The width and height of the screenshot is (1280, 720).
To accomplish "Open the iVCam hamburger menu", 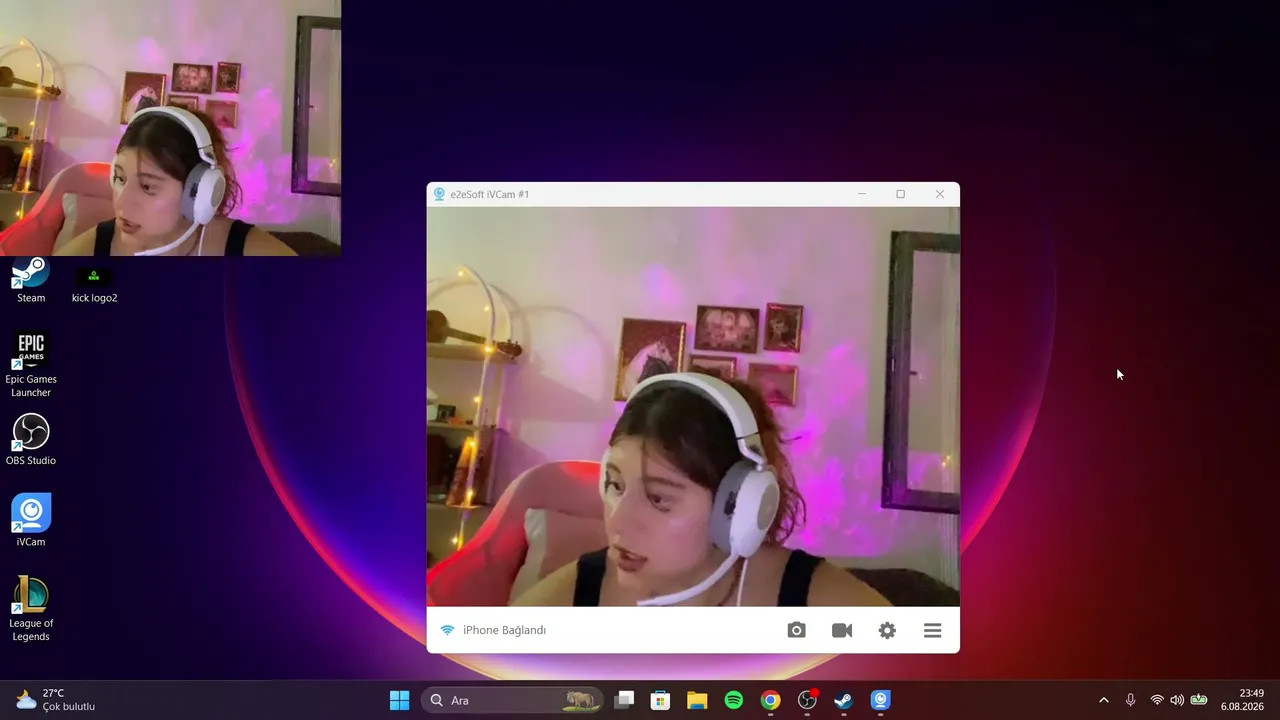I will click(933, 630).
